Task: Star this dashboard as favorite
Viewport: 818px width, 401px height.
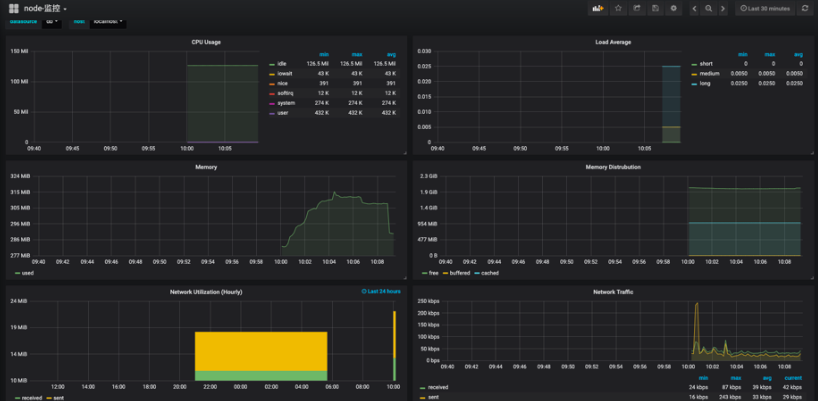Action: [618, 8]
